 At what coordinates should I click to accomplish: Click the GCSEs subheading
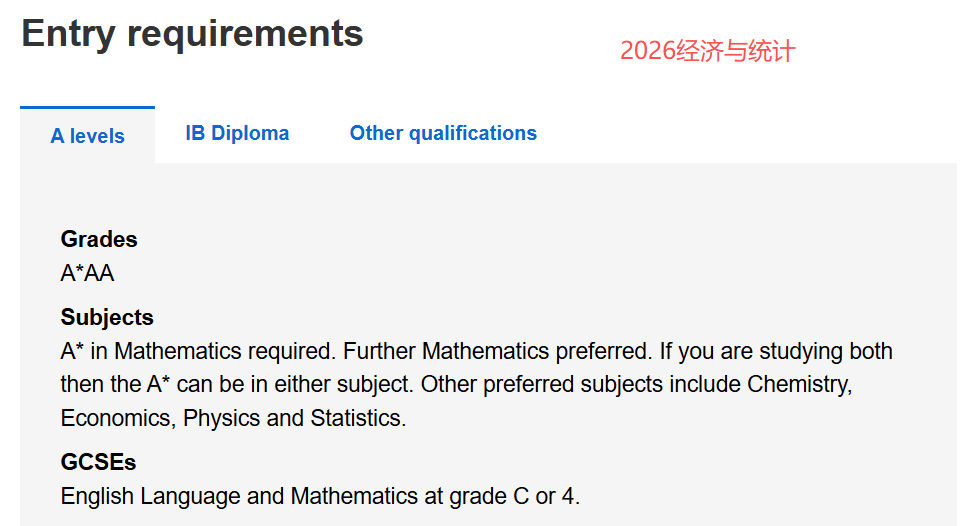click(x=98, y=462)
